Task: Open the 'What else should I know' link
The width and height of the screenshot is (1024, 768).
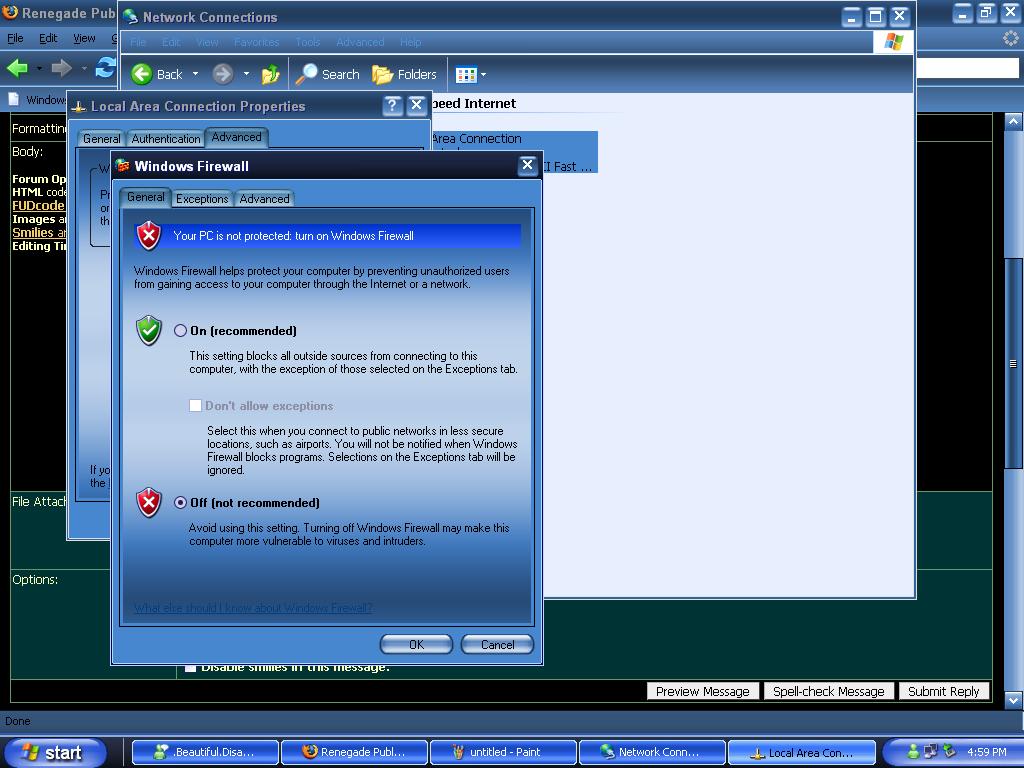Action: (253, 608)
